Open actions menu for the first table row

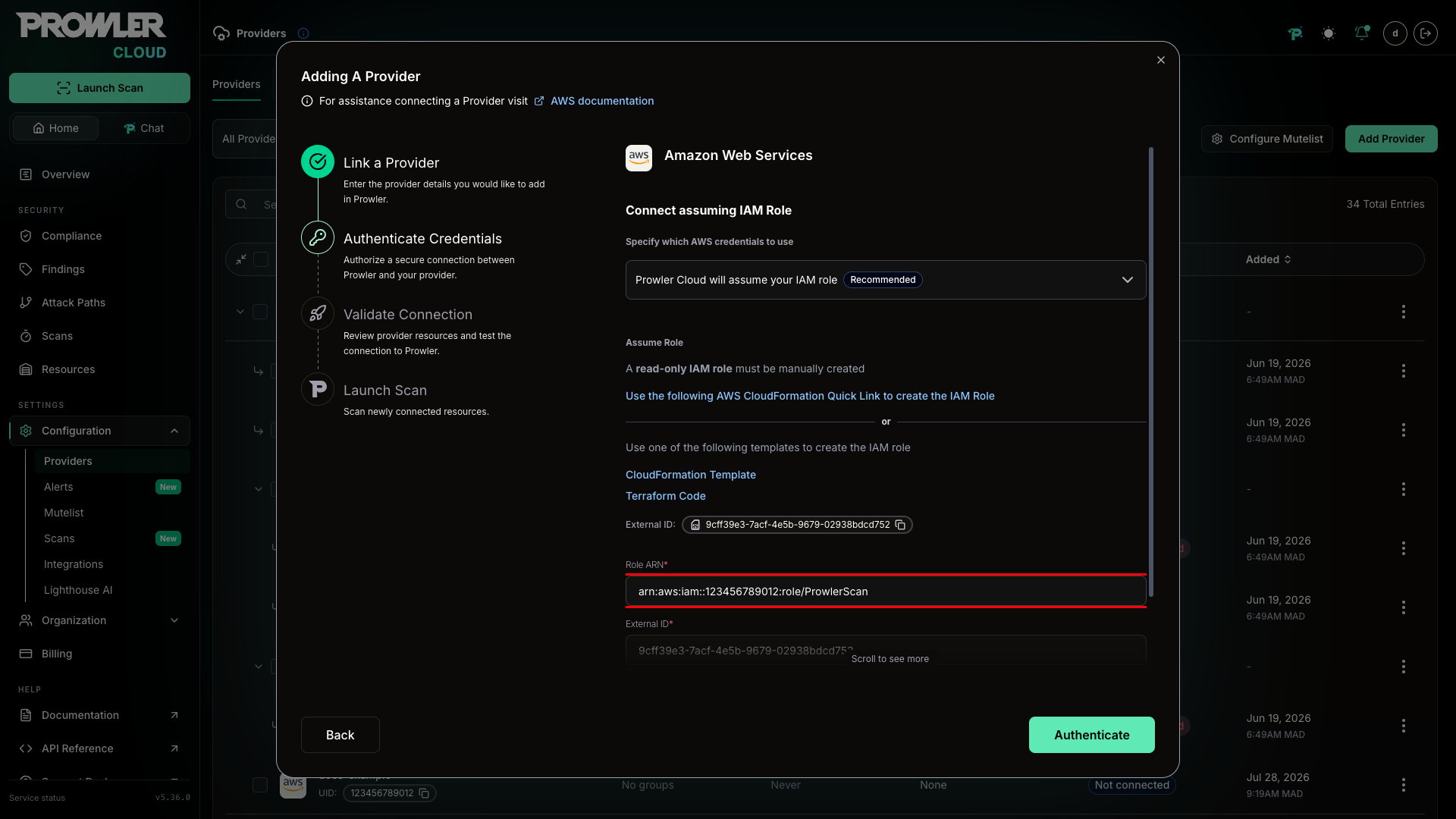[1403, 312]
